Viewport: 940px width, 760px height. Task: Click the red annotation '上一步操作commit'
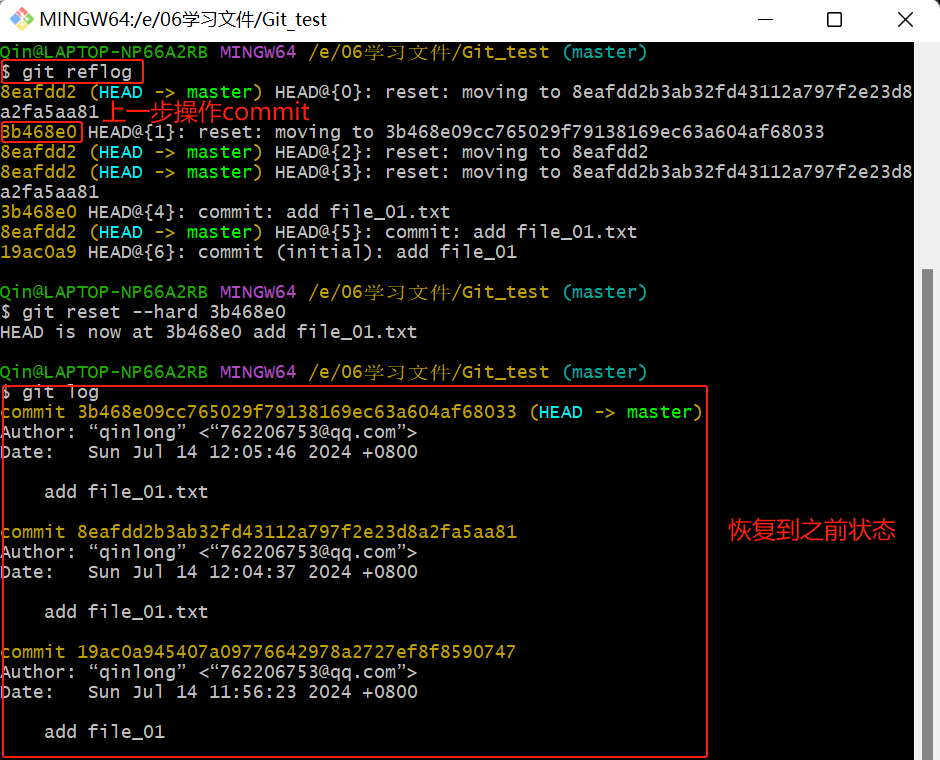207,112
